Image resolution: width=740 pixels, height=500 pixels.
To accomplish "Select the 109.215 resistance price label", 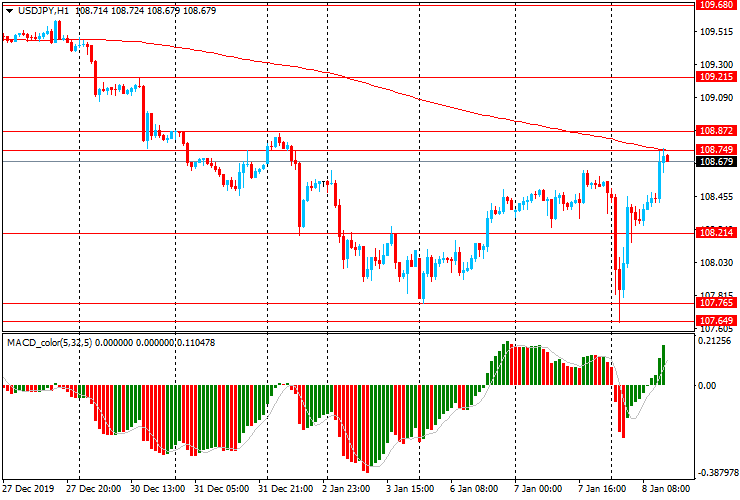I will pos(716,77).
